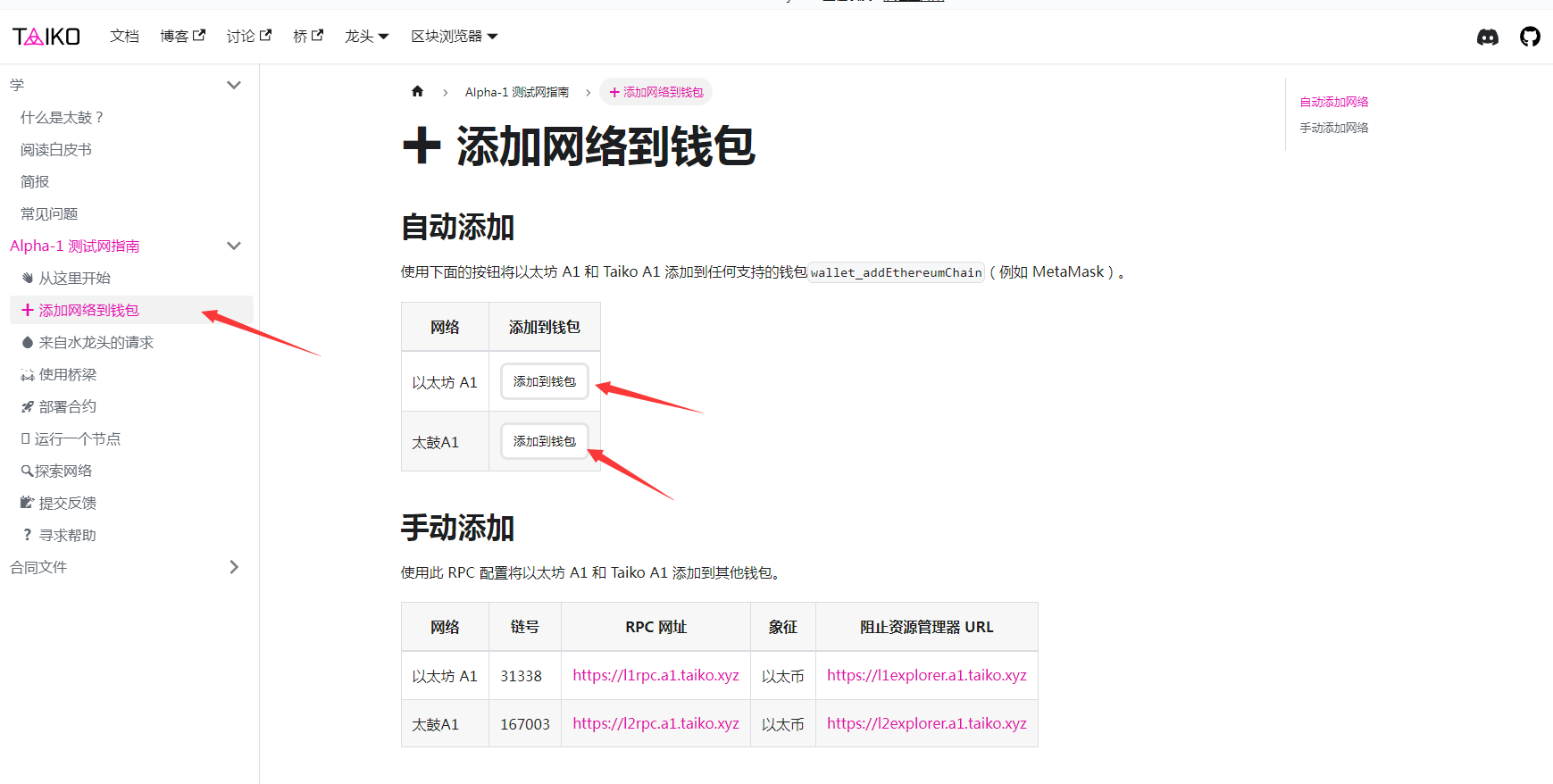The height and width of the screenshot is (784, 1553).
Task: Click the TAIKO logo
Action: [46, 37]
